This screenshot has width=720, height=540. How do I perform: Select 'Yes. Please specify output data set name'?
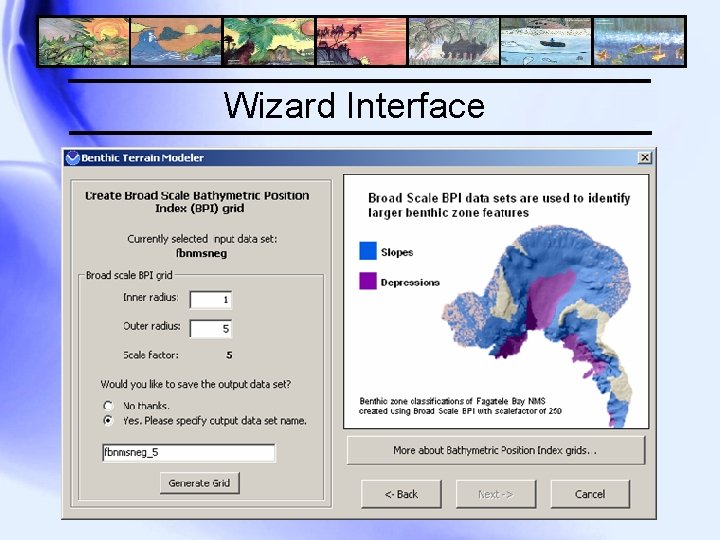pos(108,421)
